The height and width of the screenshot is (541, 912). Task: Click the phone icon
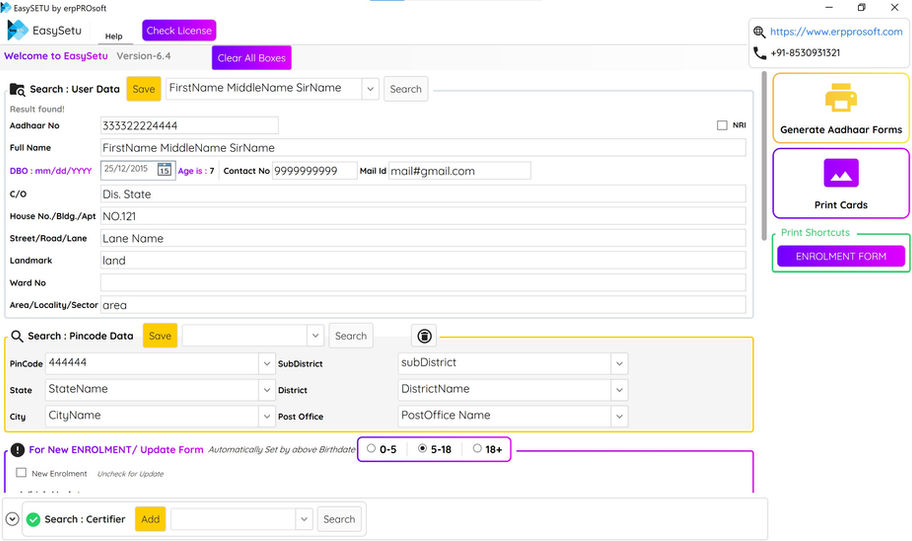pos(759,53)
